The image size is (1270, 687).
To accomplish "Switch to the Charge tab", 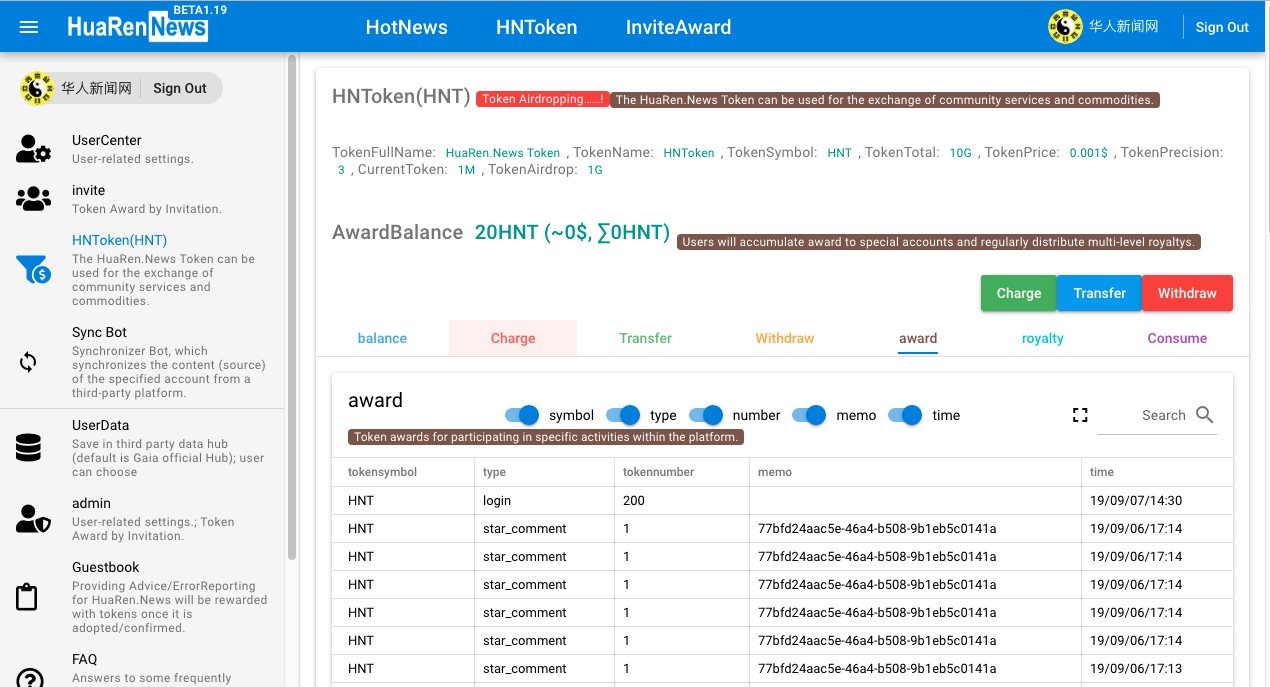I will 513,338.
